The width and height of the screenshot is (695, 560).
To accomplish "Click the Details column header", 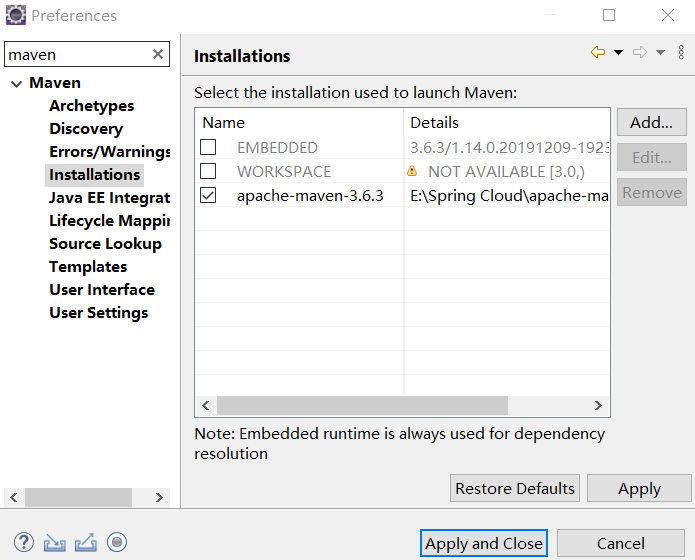I will 507,122.
